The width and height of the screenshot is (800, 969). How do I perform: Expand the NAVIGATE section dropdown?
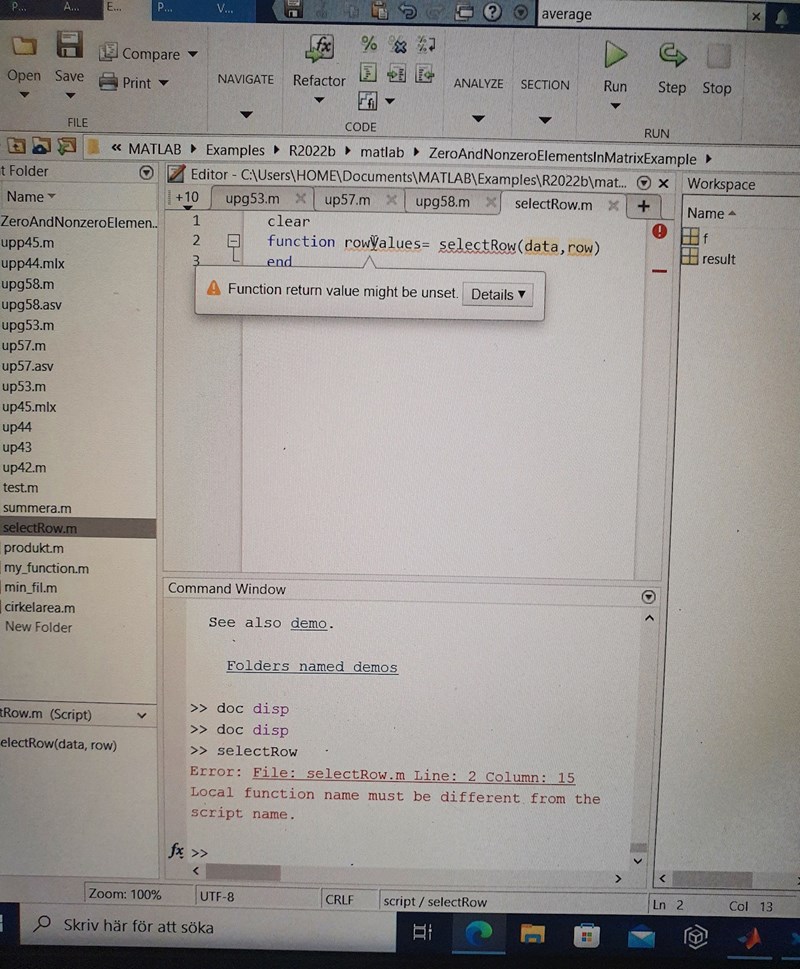click(x=245, y=117)
